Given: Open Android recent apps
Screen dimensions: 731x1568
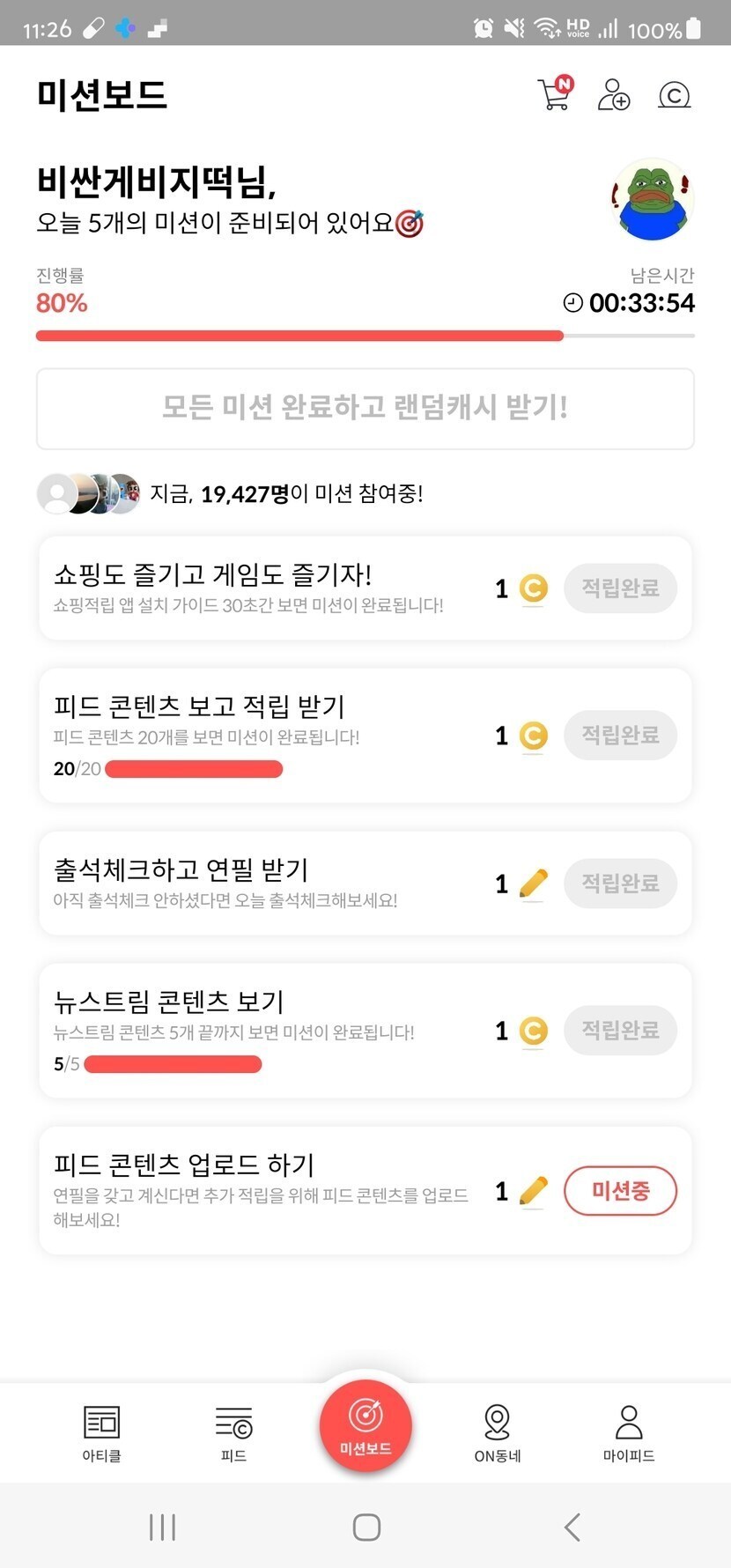Looking at the screenshot, I should click(x=163, y=1527).
